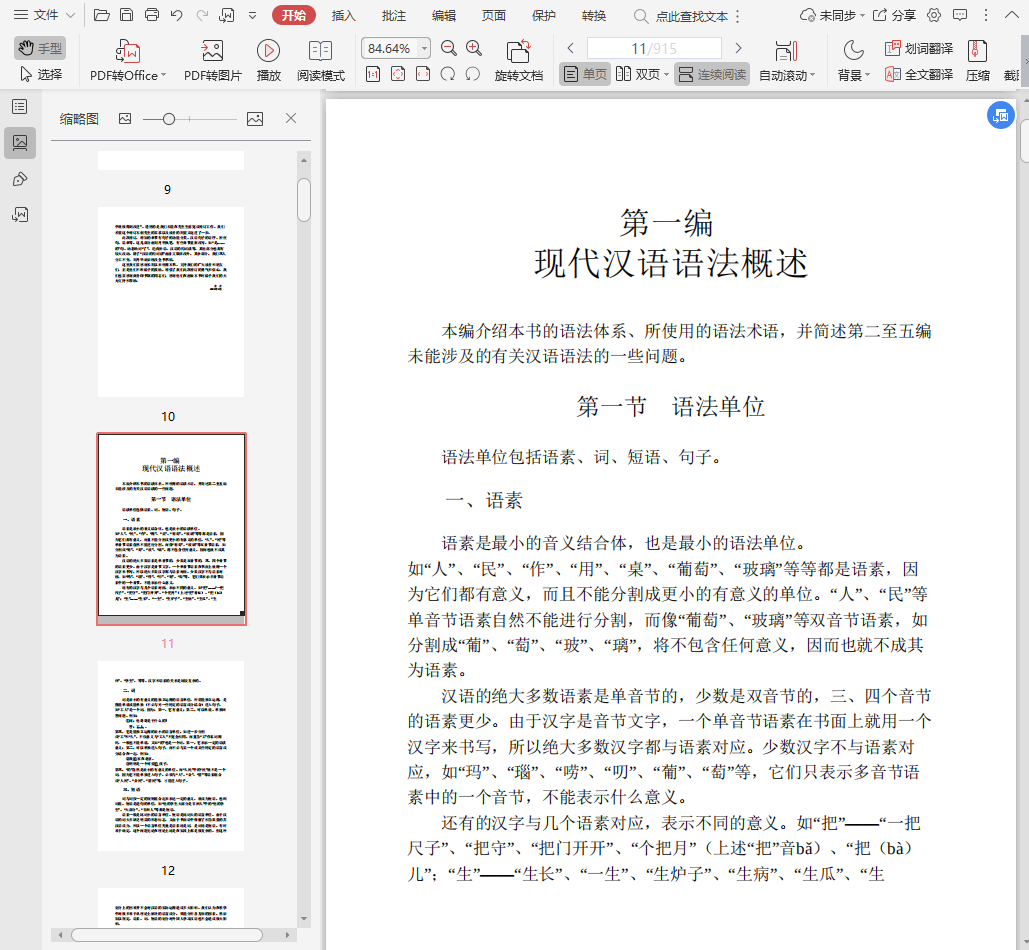Start 播放 slideshow playback
Screen dimensions: 1029x950
tap(268, 60)
